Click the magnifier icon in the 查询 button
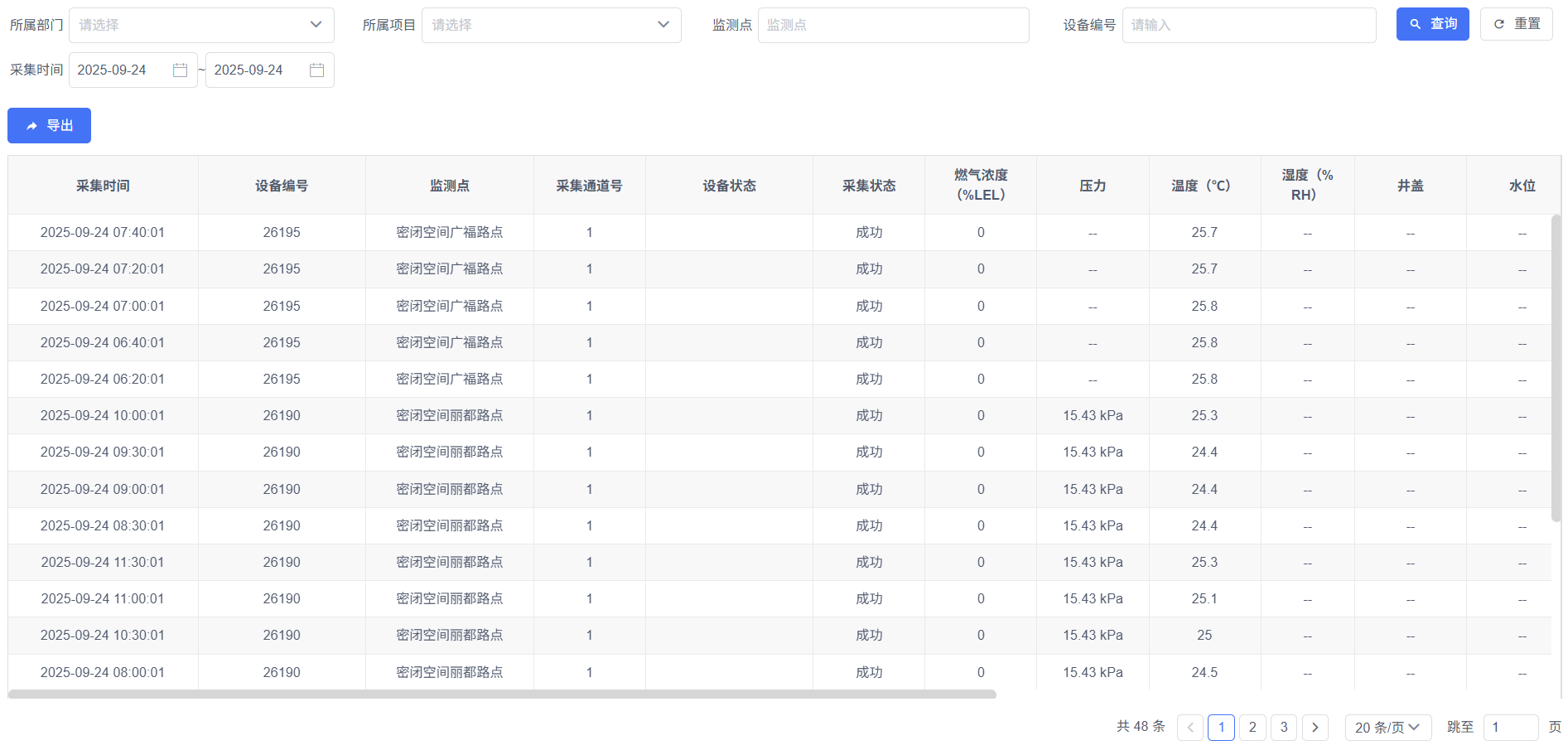1568x750 pixels. pyautogui.click(x=1415, y=24)
